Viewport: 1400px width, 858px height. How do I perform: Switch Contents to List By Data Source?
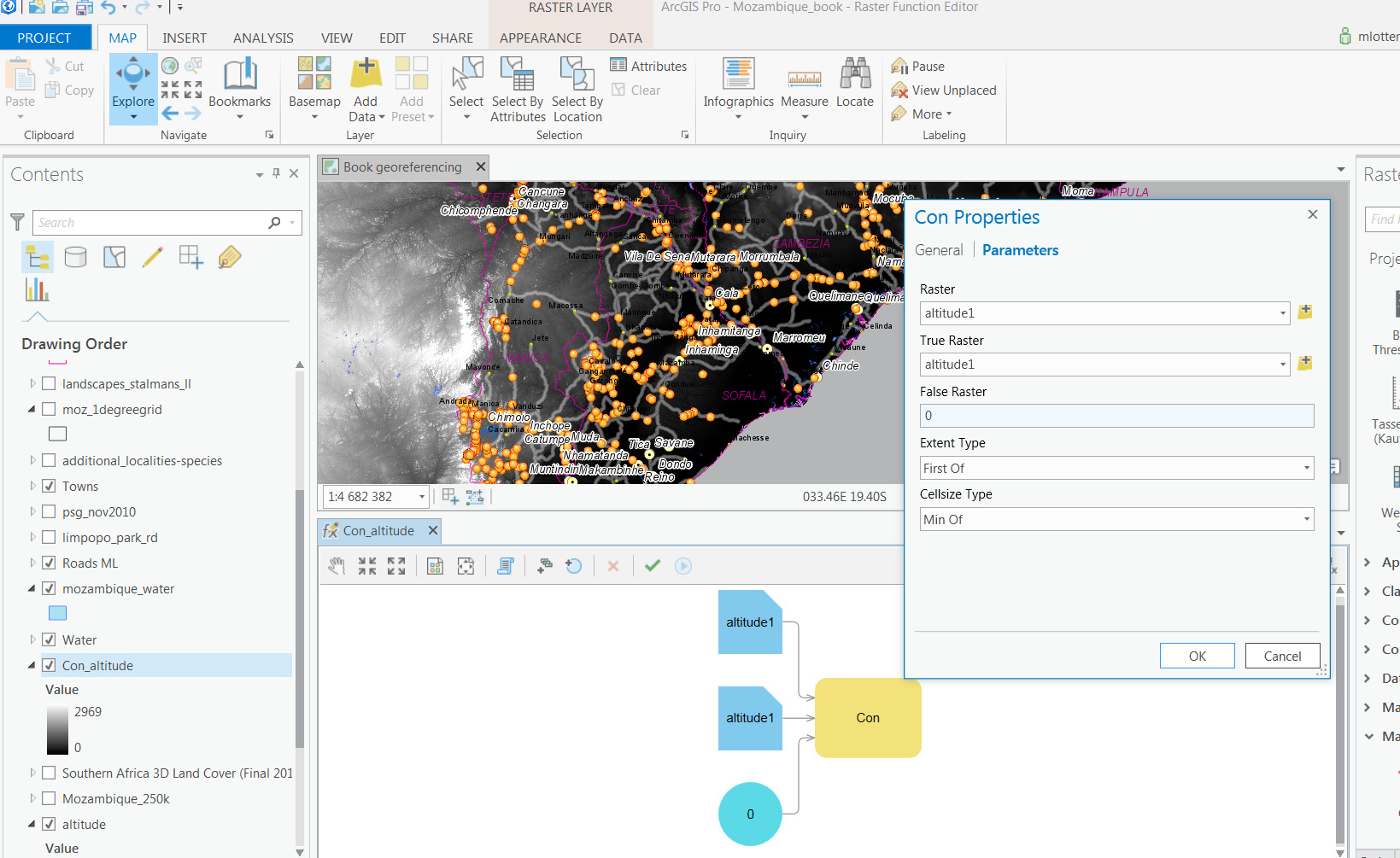click(76, 257)
